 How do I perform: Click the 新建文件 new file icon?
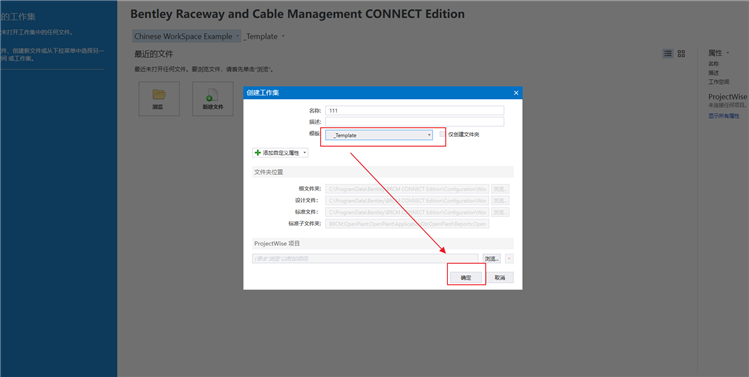[213, 98]
